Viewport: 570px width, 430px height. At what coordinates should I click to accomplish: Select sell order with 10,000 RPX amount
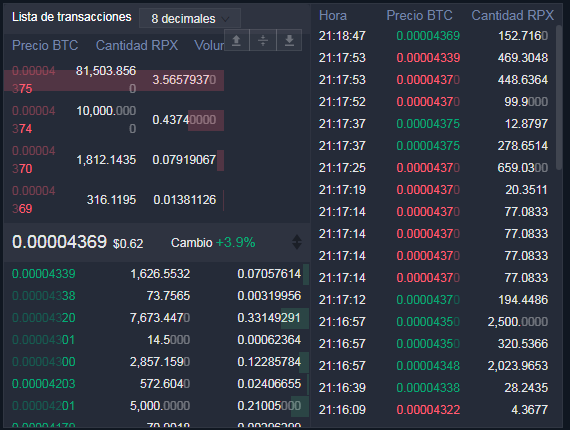(x=114, y=120)
